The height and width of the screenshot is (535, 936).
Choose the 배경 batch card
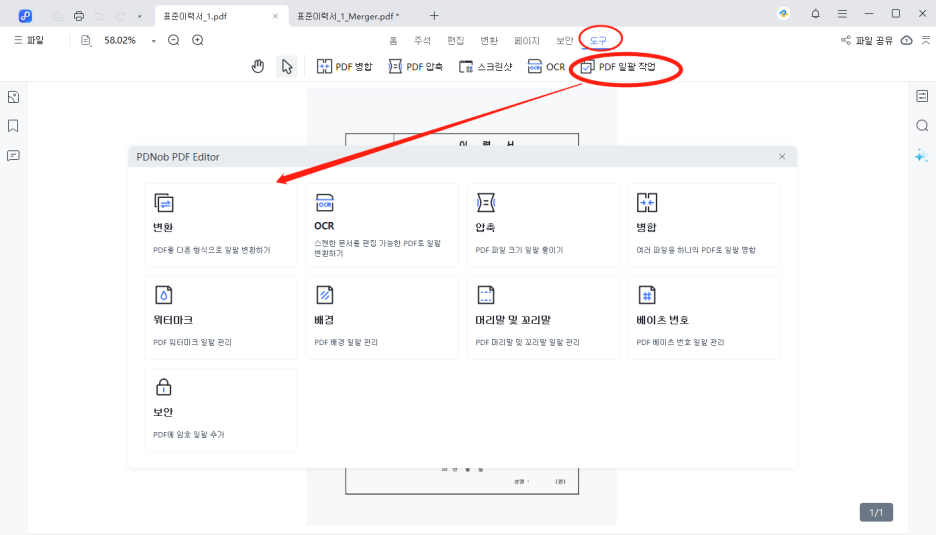pos(382,318)
